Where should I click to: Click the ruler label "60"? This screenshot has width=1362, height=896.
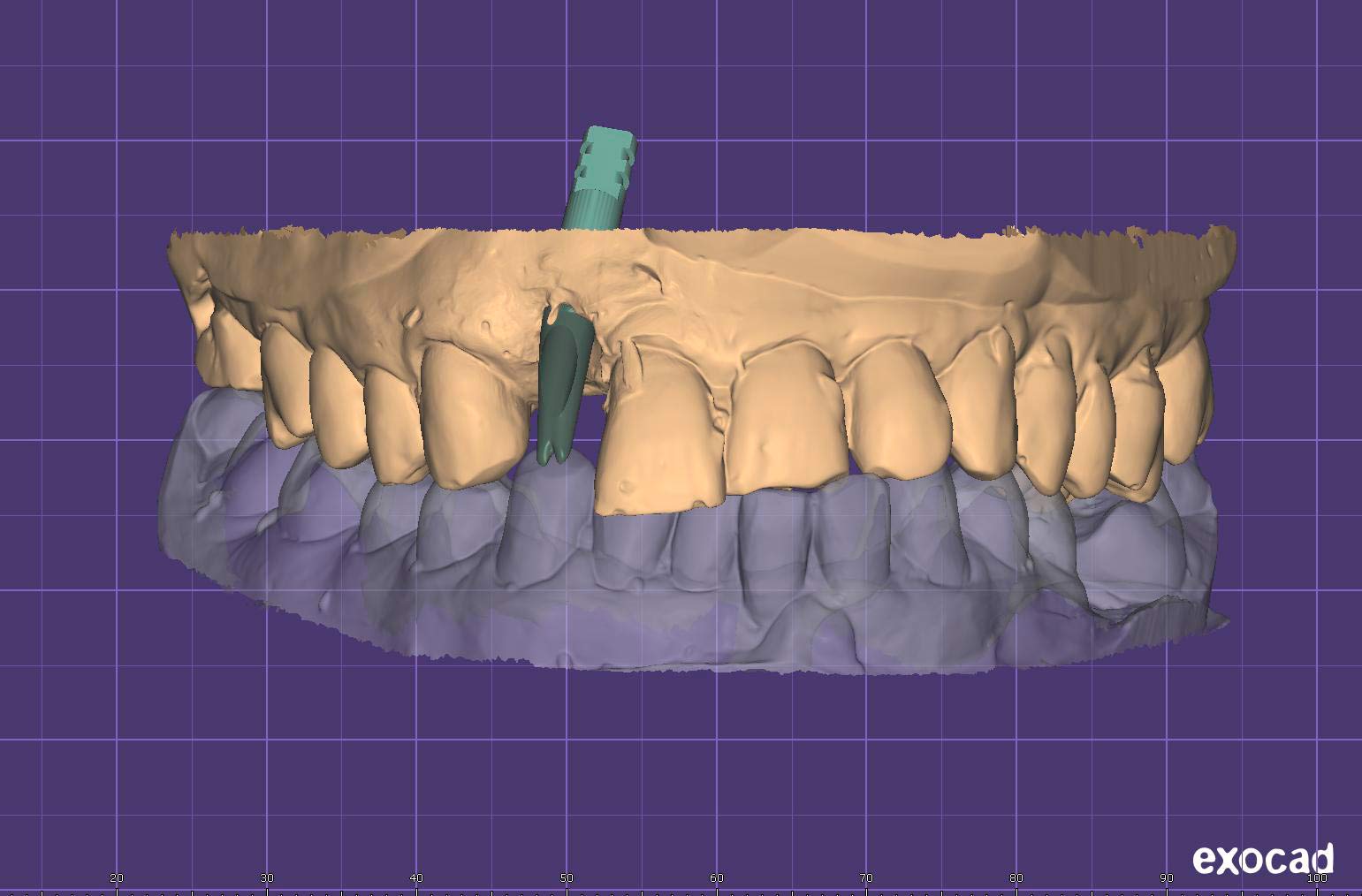717,878
